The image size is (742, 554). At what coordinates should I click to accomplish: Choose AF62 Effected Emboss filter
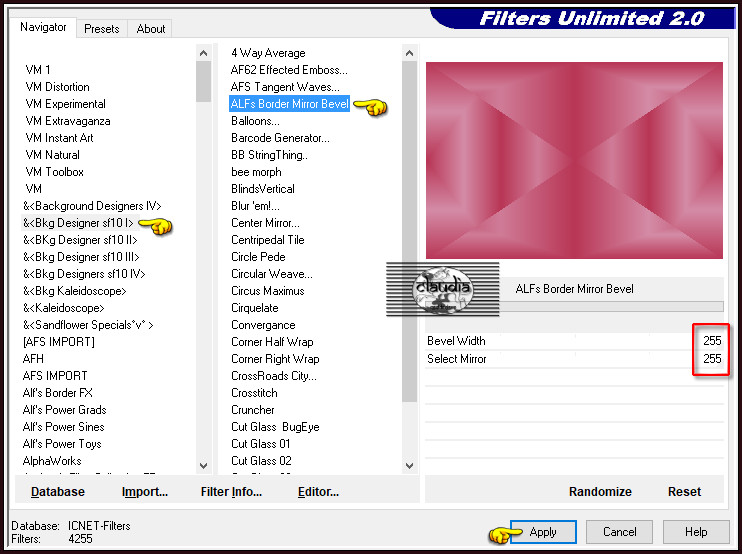[x=289, y=70]
